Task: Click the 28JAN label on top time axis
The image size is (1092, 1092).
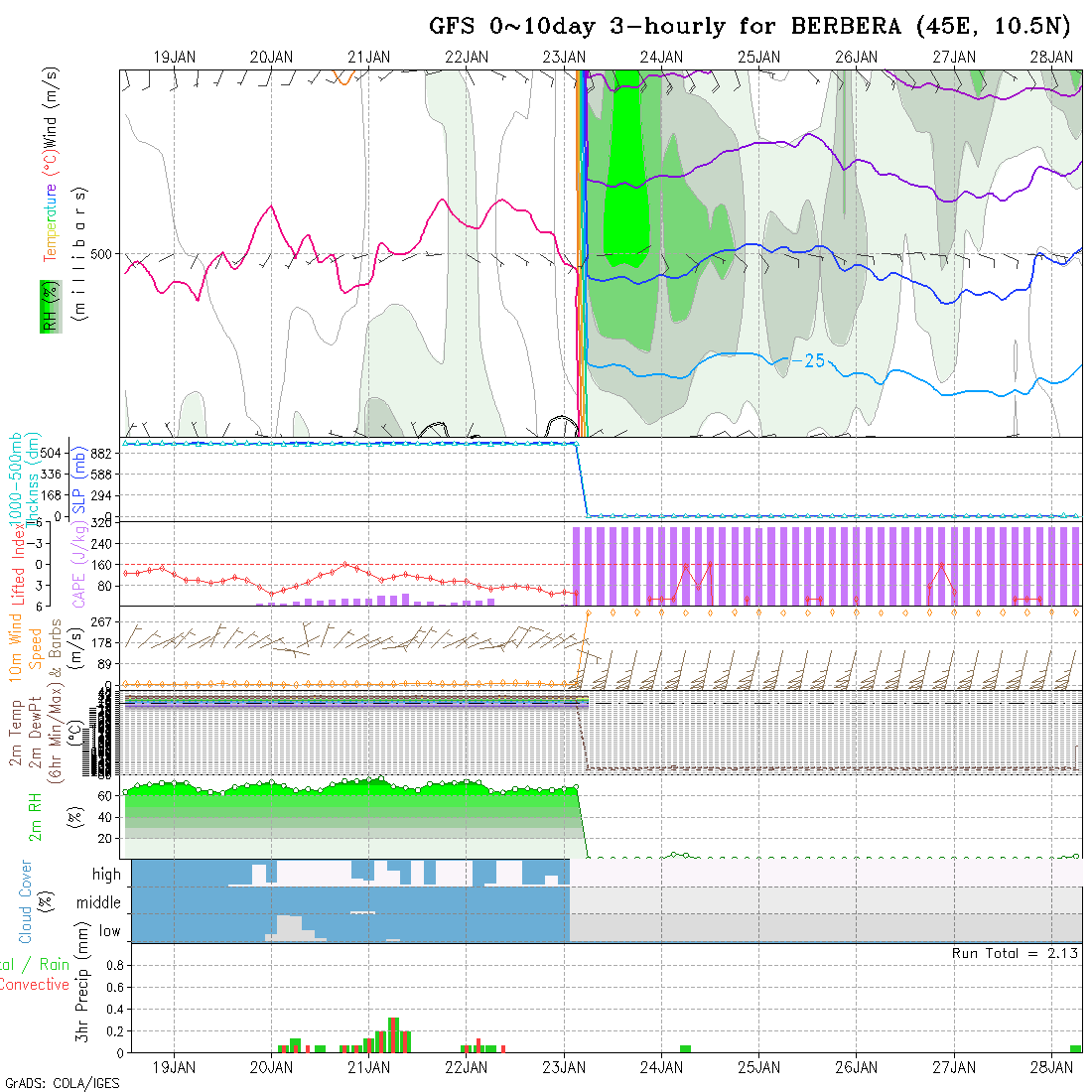Action: click(x=1052, y=58)
